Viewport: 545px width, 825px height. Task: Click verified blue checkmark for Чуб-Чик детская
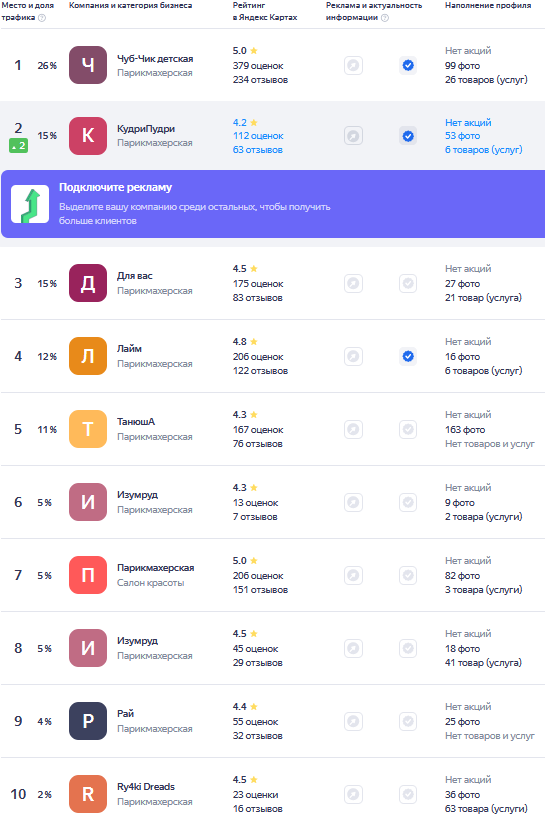(408, 65)
